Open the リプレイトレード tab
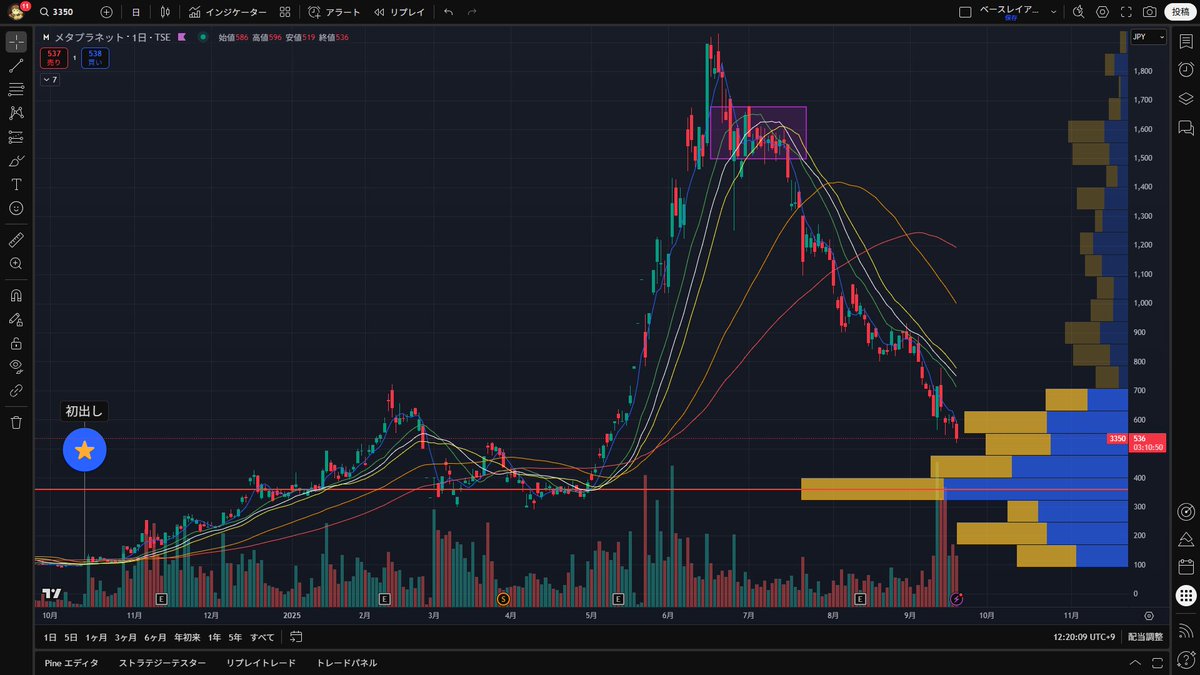This screenshot has height=675, width=1200. pos(260,663)
